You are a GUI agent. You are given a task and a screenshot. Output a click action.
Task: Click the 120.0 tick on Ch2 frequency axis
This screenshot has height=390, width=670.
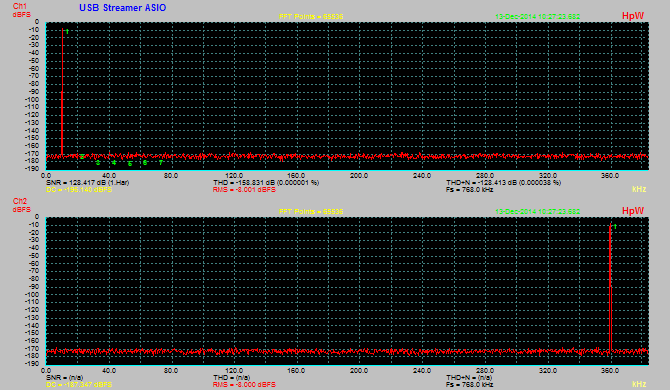(x=234, y=370)
